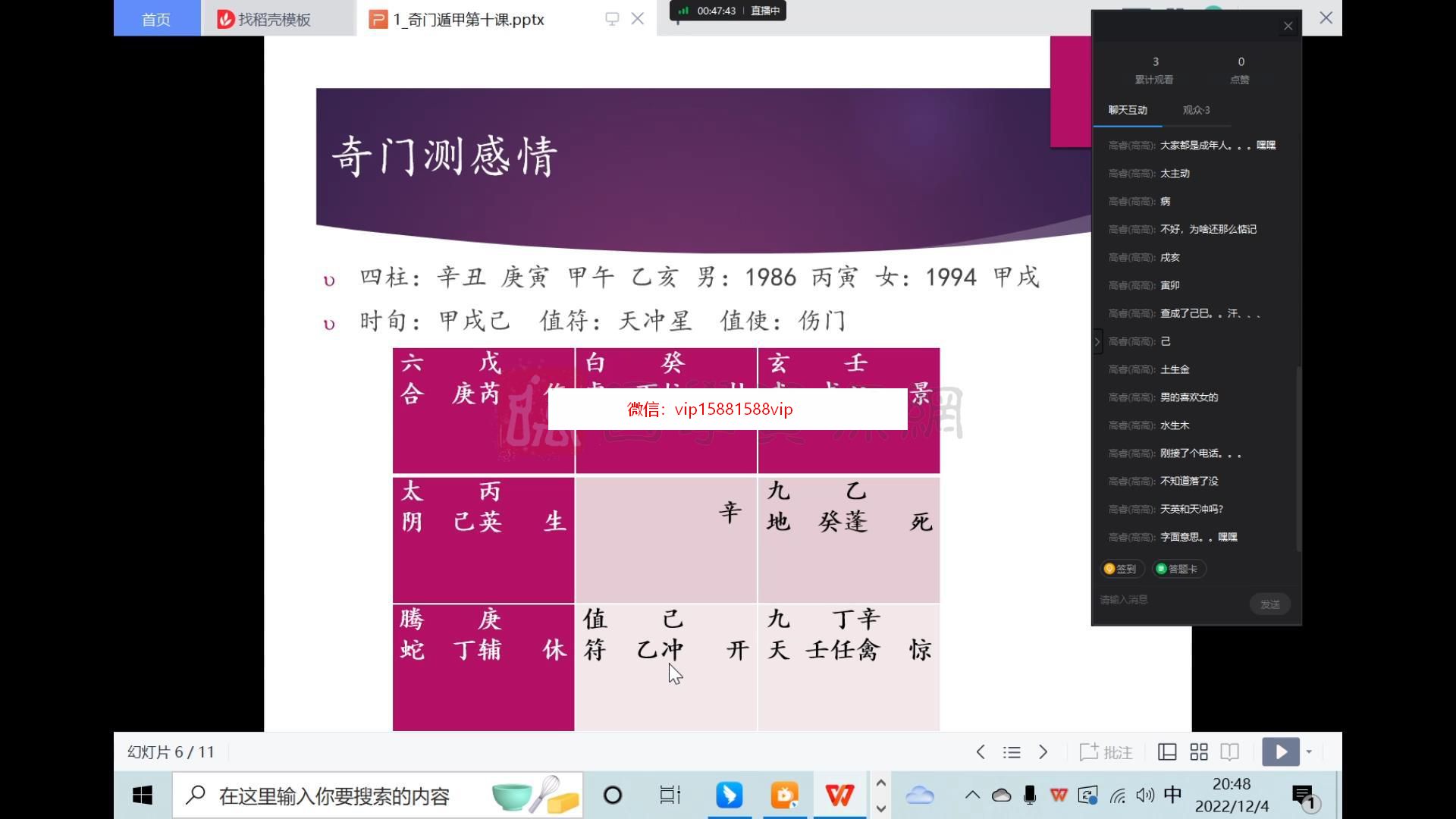
Task: Collapse the chat panel side arrow
Action: click(1097, 342)
